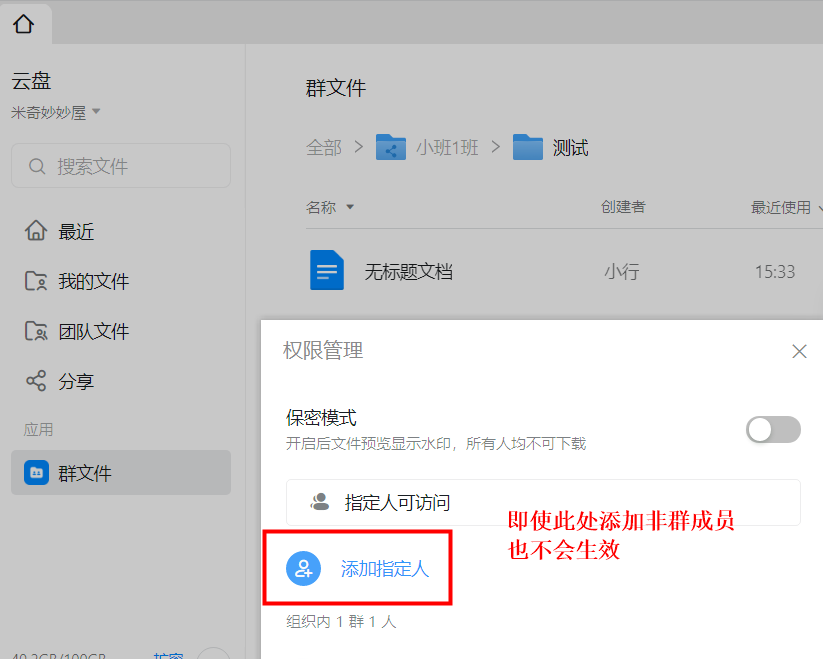This screenshot has height=659, width=823.
Task: Click the home icon tab at top
Action: click(x=24, y=23)
